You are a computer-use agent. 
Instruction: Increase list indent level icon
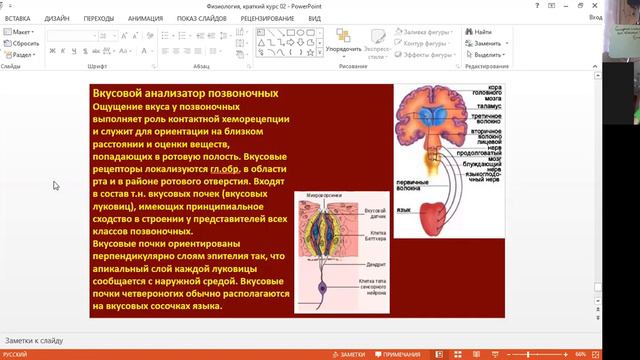pyautogui.click(x=211, y=36)
